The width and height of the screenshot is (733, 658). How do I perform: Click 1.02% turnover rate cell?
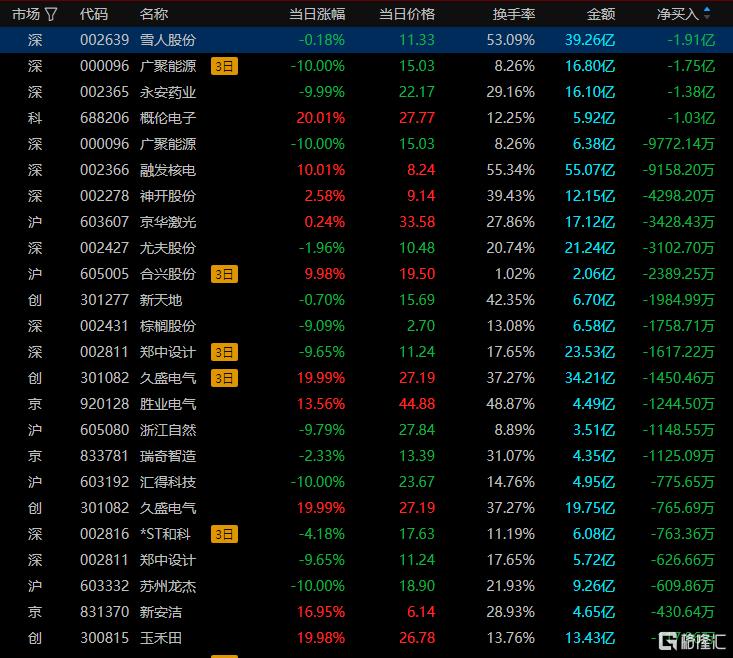click(x=515, y=274)
